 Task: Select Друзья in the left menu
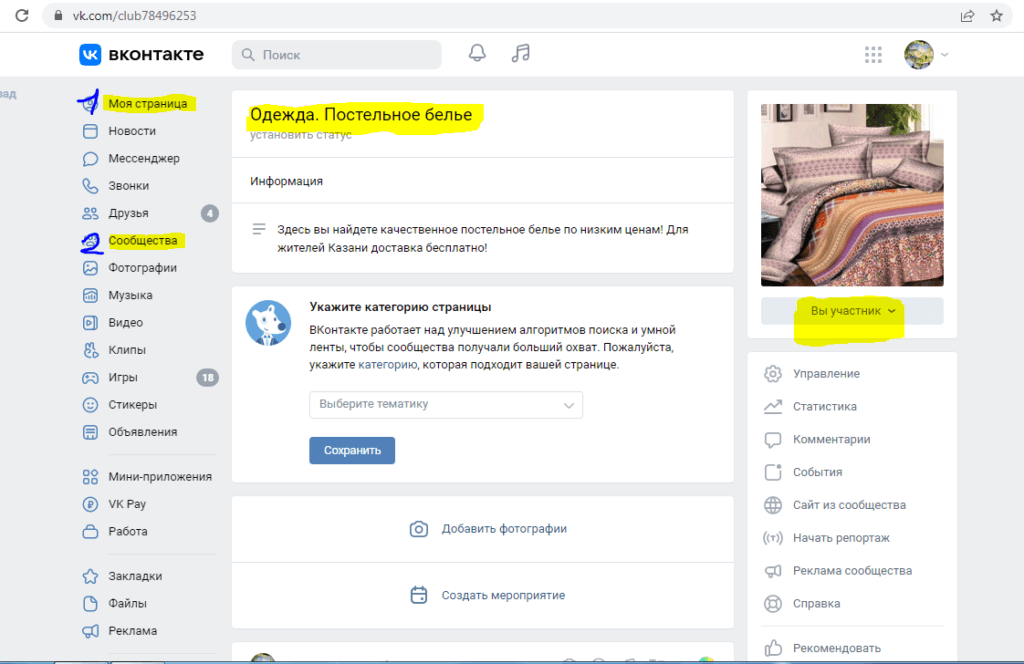[x=128, y=213]
